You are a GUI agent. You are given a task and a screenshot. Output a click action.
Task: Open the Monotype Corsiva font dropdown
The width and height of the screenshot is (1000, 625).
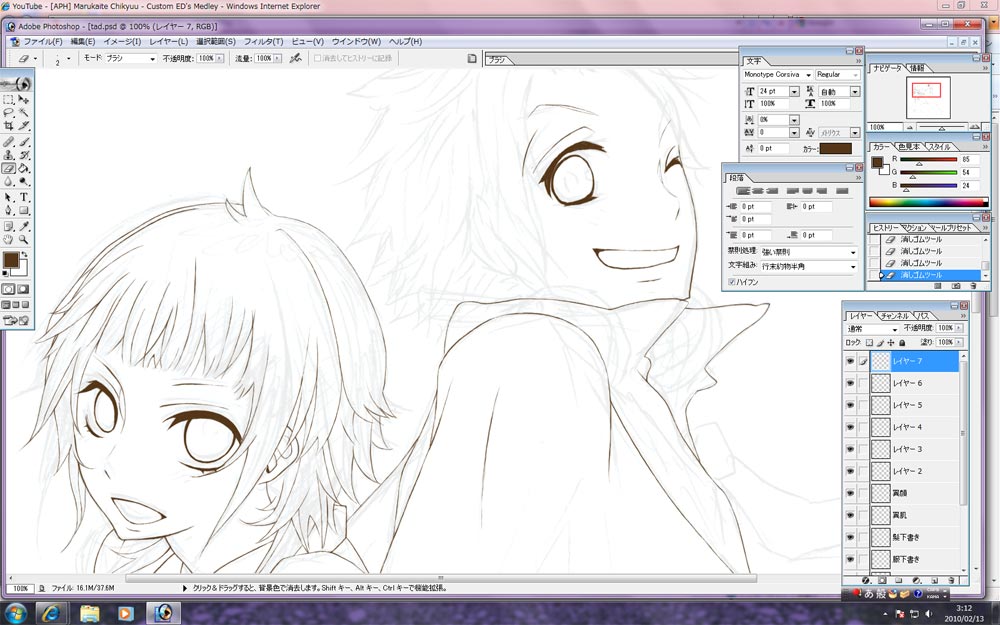(809, 75)
